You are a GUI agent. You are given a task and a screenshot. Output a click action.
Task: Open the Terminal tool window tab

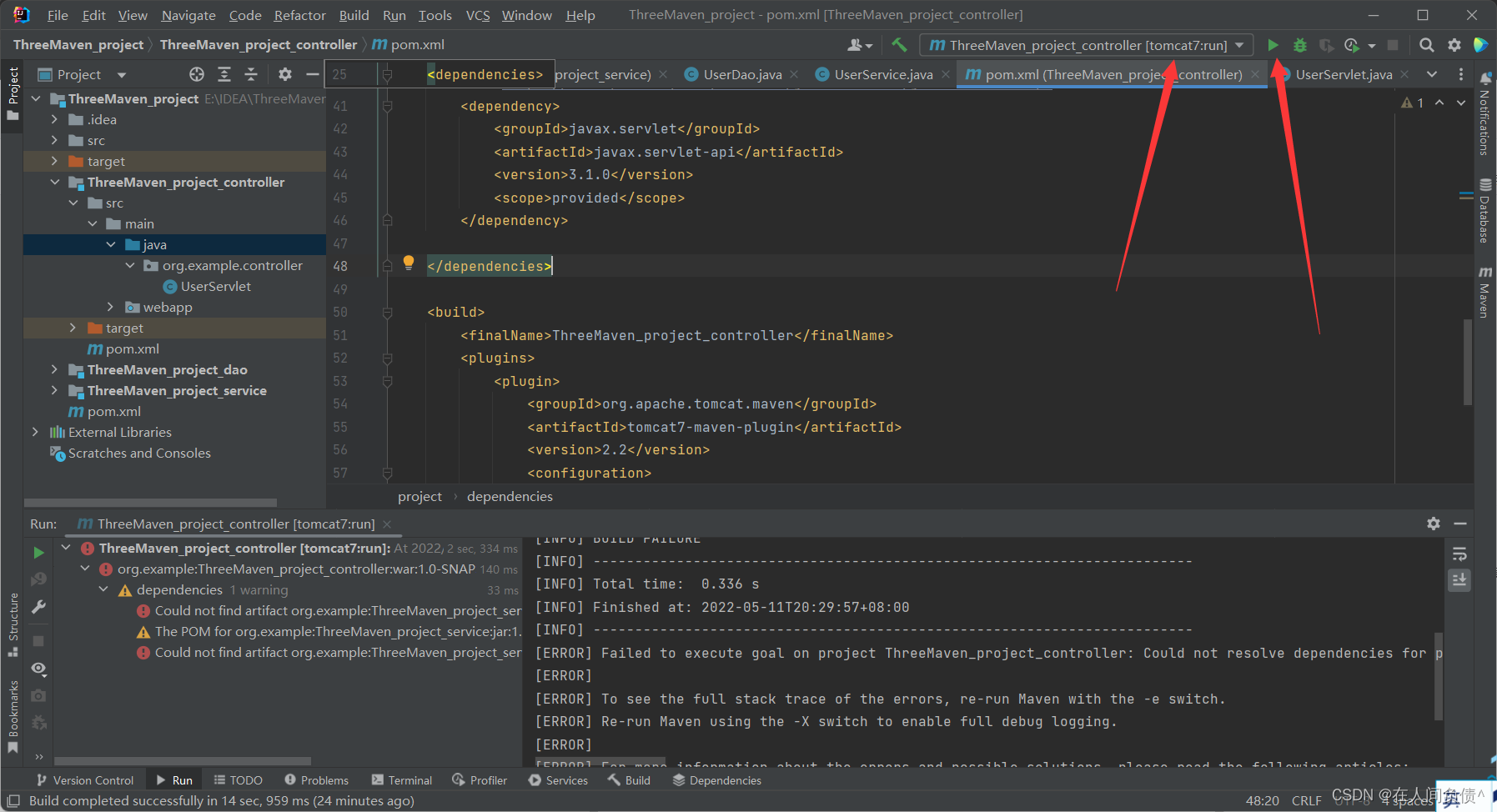point(402,780)
